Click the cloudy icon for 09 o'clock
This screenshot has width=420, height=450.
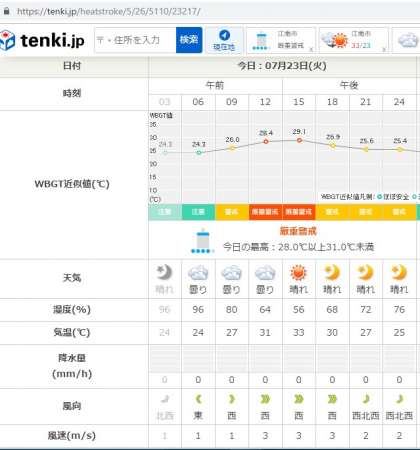point(232,273)
